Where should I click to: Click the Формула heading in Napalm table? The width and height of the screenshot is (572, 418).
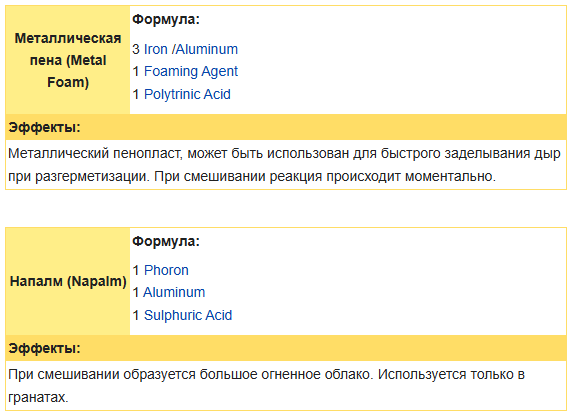pyautogui.click(x=166, y=241)
